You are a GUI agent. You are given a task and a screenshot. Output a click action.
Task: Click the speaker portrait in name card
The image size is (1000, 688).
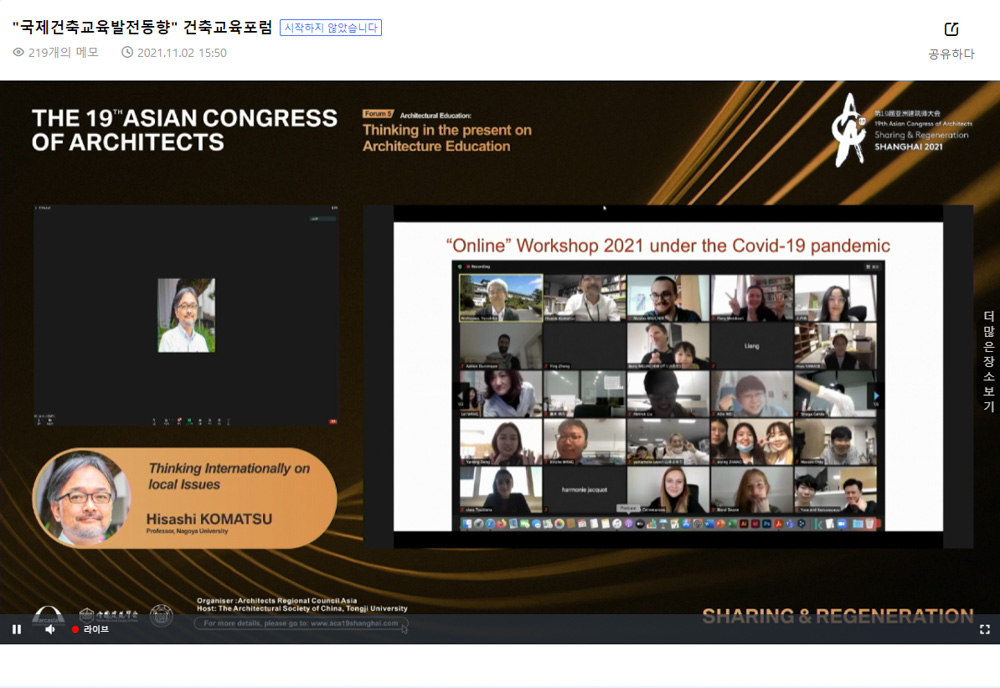click(82, 498)
